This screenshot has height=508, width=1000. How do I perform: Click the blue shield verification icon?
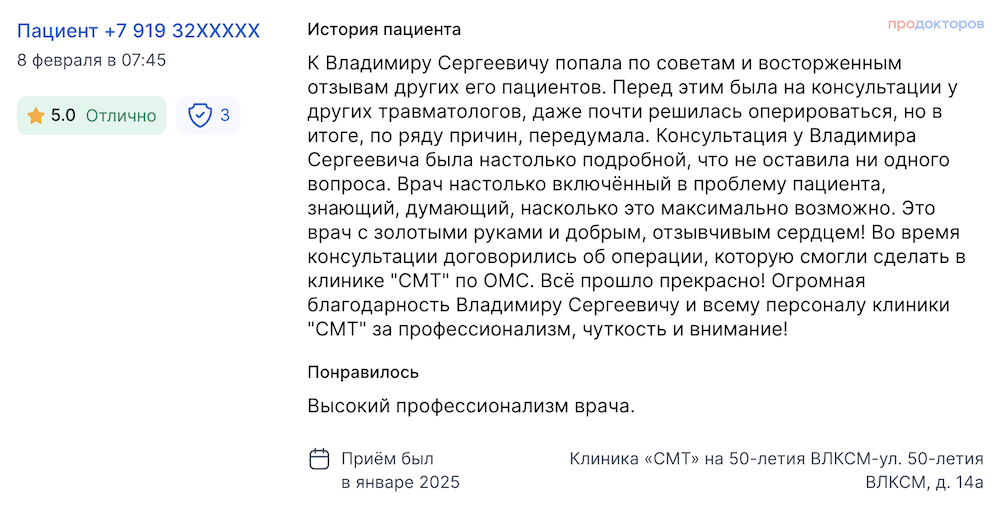pyautogui.click(x=200, y=115)
